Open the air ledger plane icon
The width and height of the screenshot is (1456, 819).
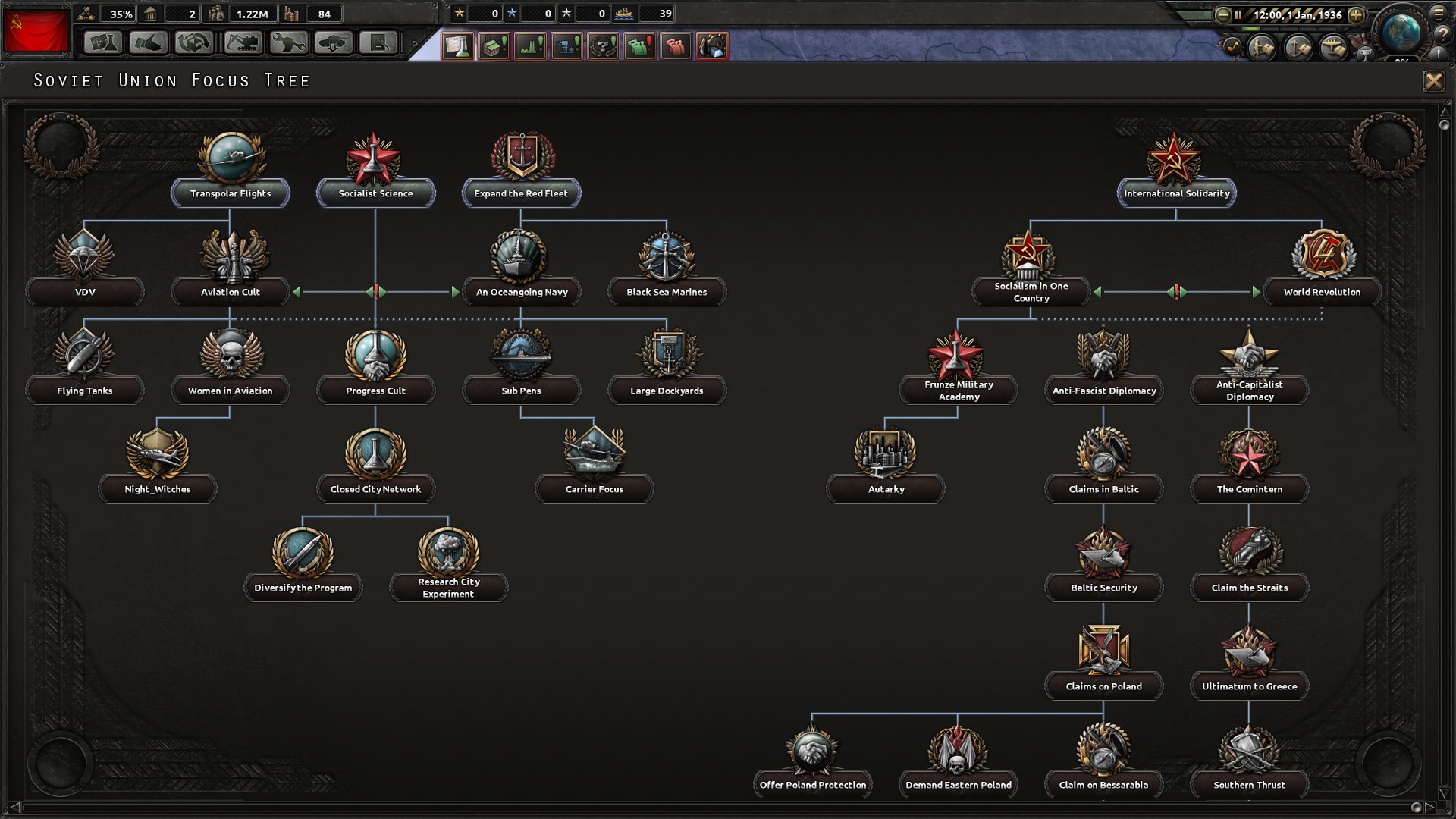point(1333,49)
